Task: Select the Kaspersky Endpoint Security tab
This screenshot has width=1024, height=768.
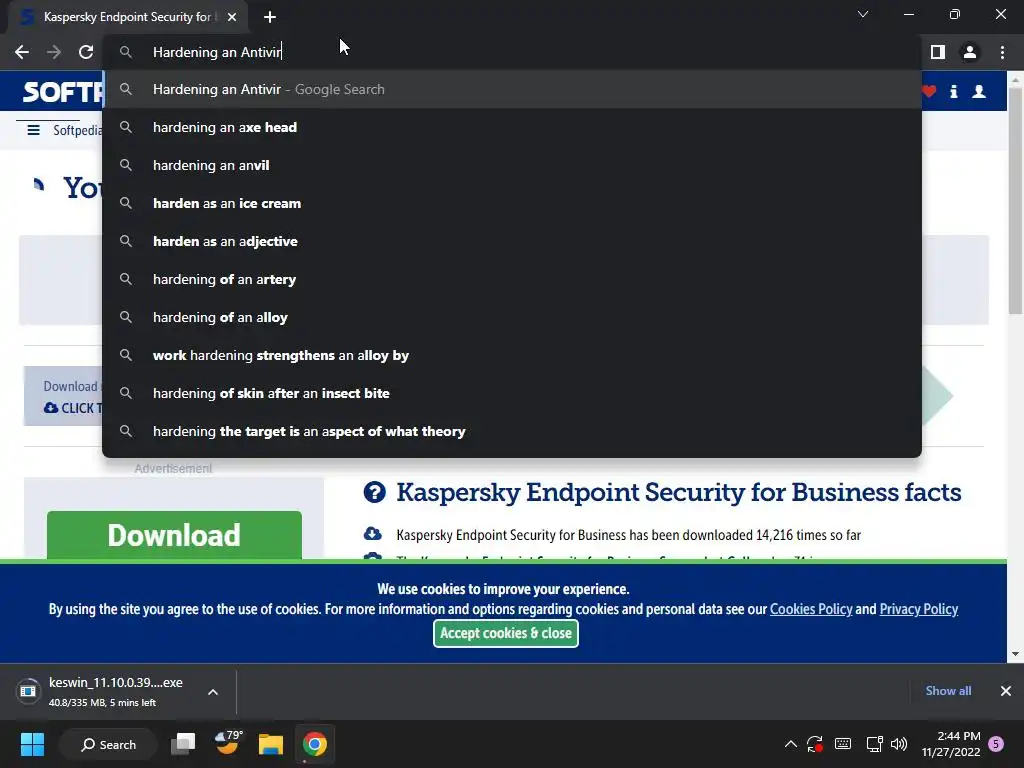Action: tap(127, 17)
